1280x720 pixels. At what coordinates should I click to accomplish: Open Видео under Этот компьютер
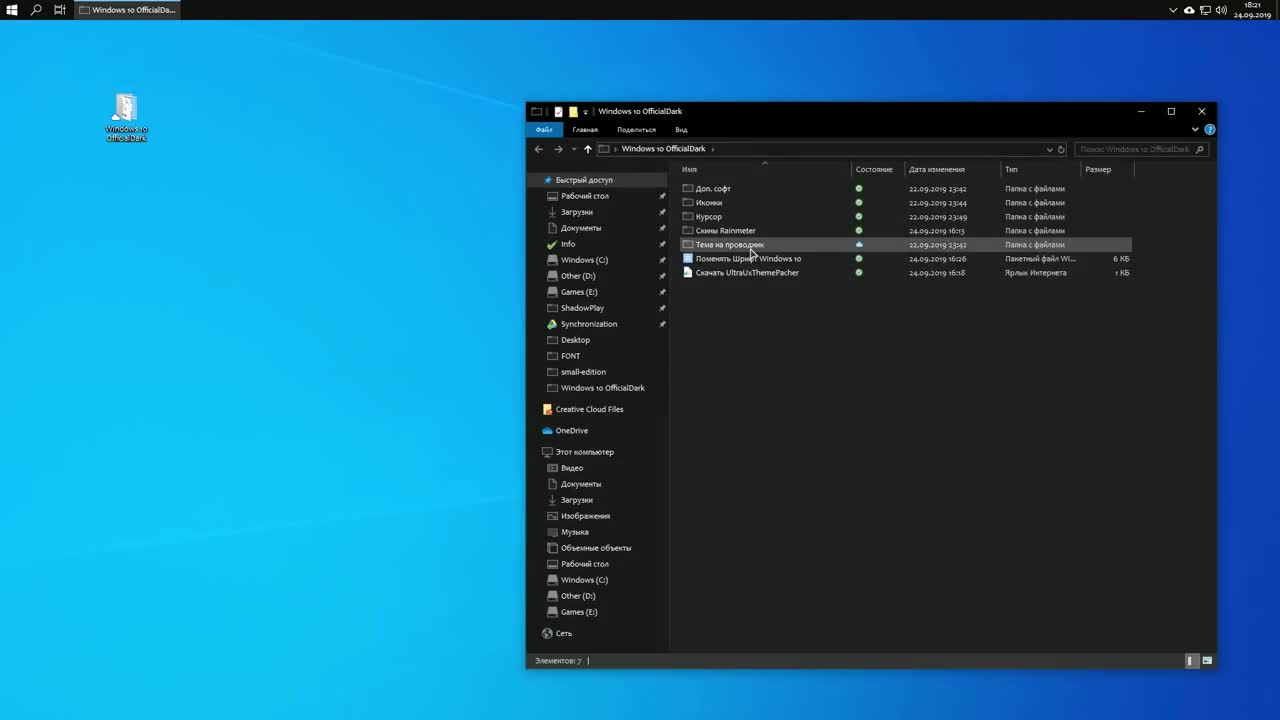tap(572, 468)
